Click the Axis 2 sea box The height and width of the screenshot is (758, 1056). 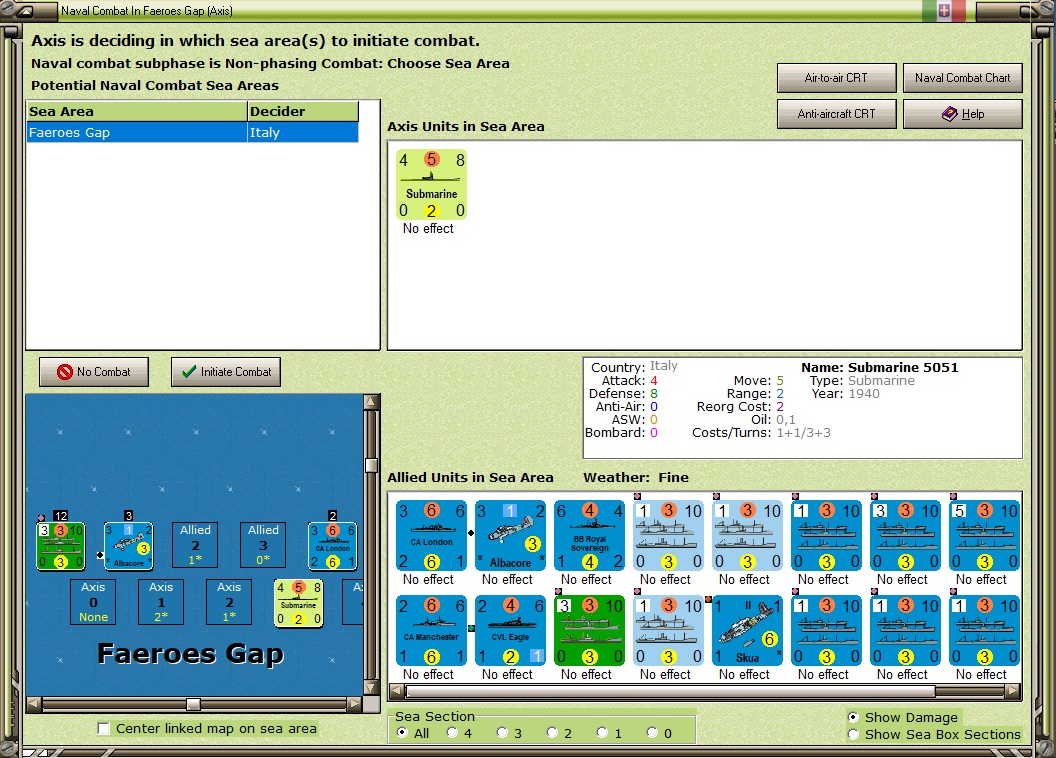coord(229,602)
